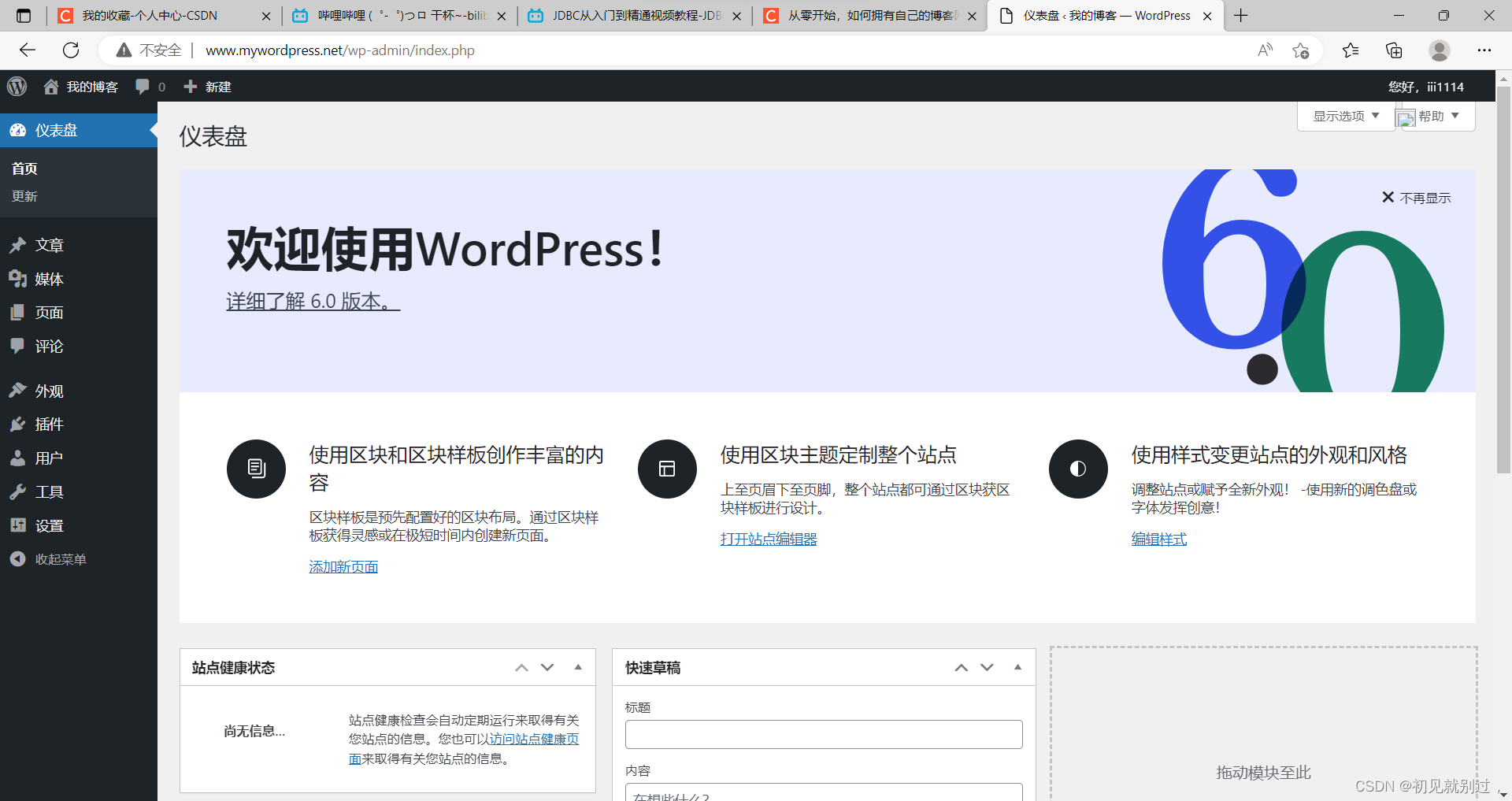
Task: Click the 新建 plus icon
Action: click(x=190, y=87)
